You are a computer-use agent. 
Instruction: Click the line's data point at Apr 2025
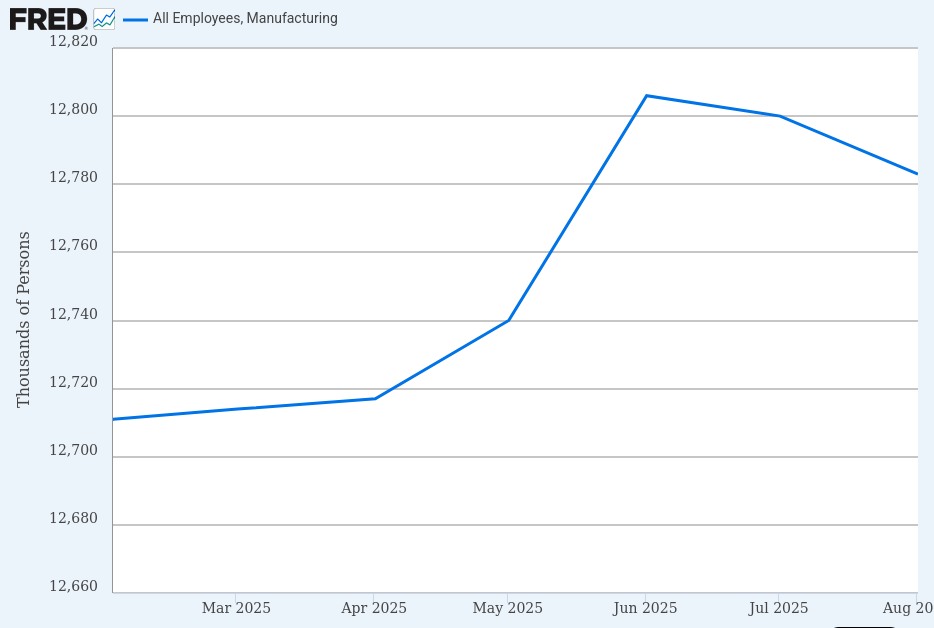click(x=375, y=399)
